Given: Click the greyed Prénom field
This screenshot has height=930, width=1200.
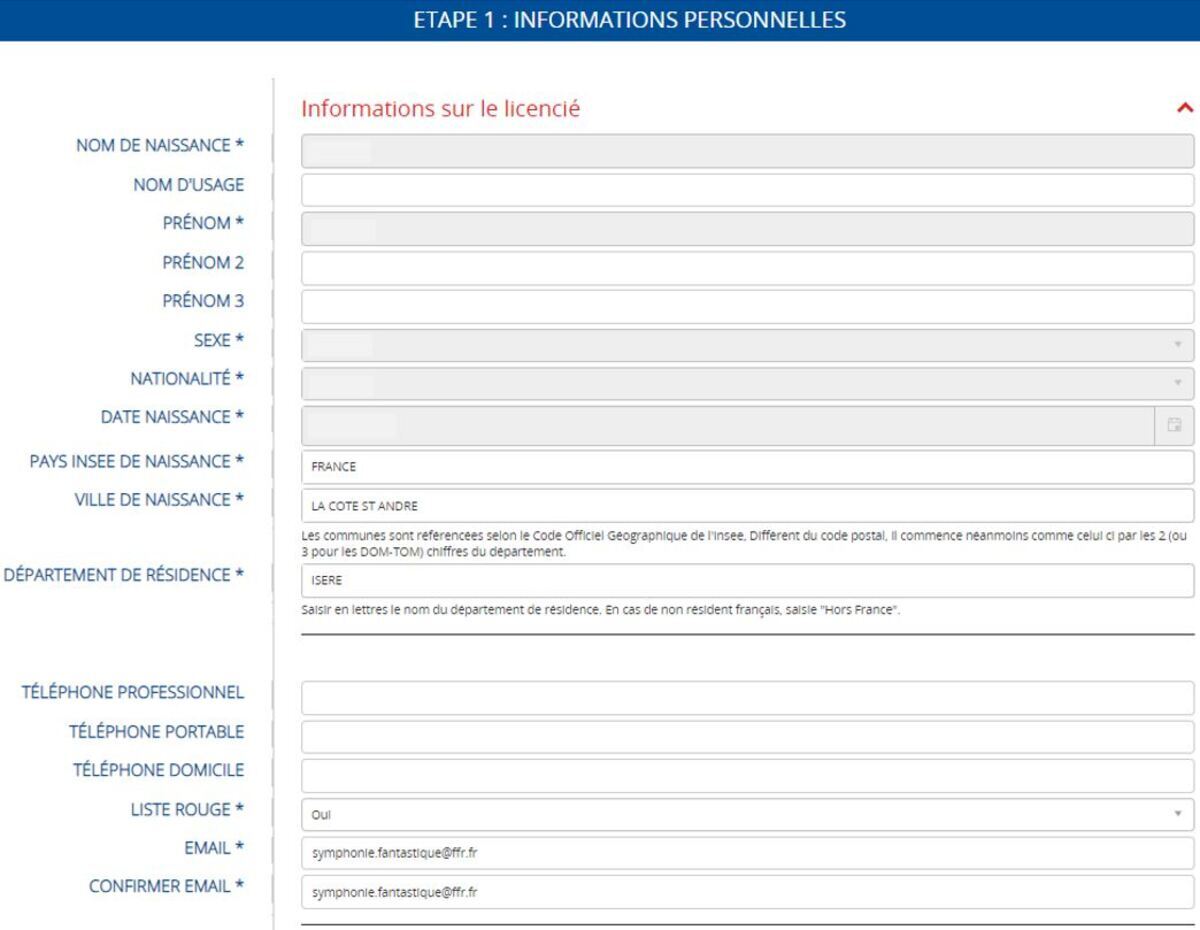Looking at the screenshot, I should tap(747, 228).
